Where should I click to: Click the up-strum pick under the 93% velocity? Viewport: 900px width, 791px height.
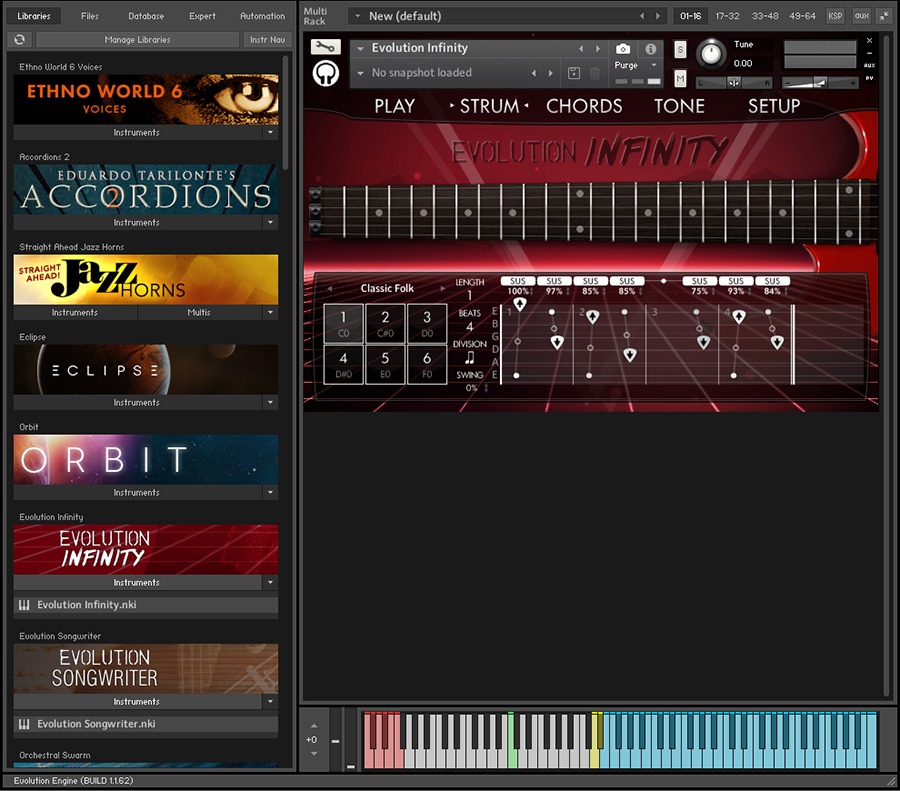[x=739, y=316]
